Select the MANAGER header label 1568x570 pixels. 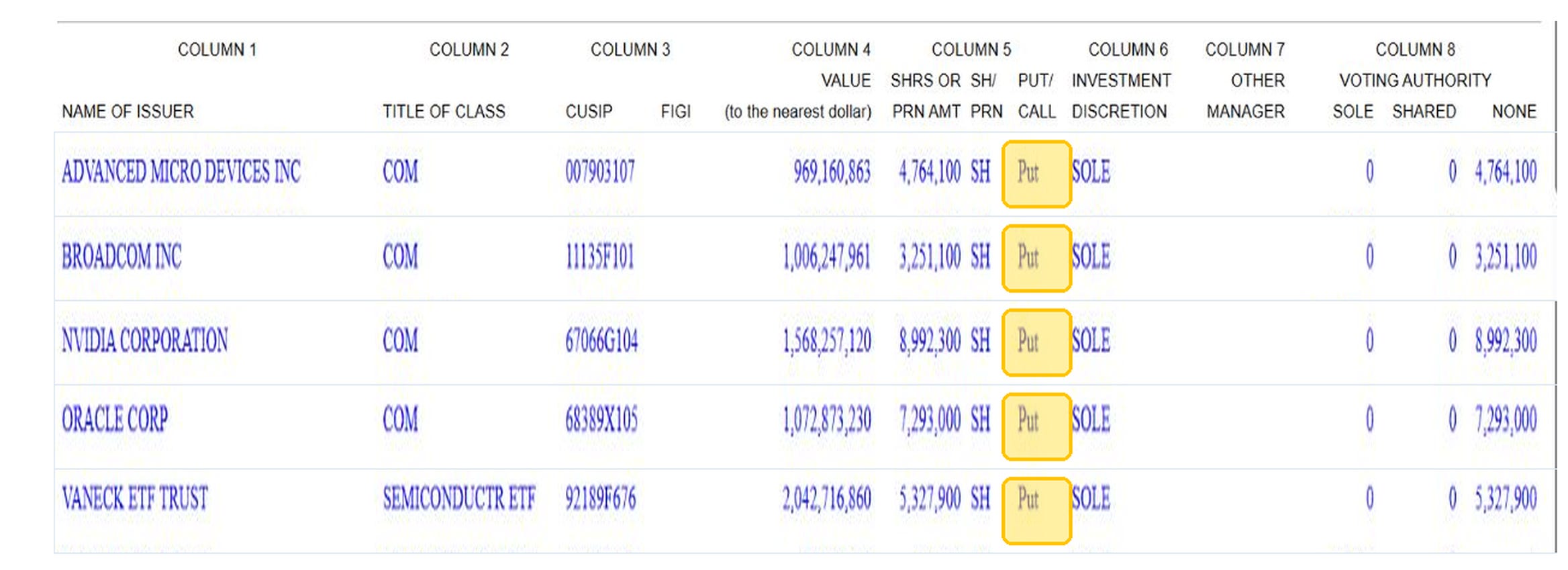tap(1245, 111)
